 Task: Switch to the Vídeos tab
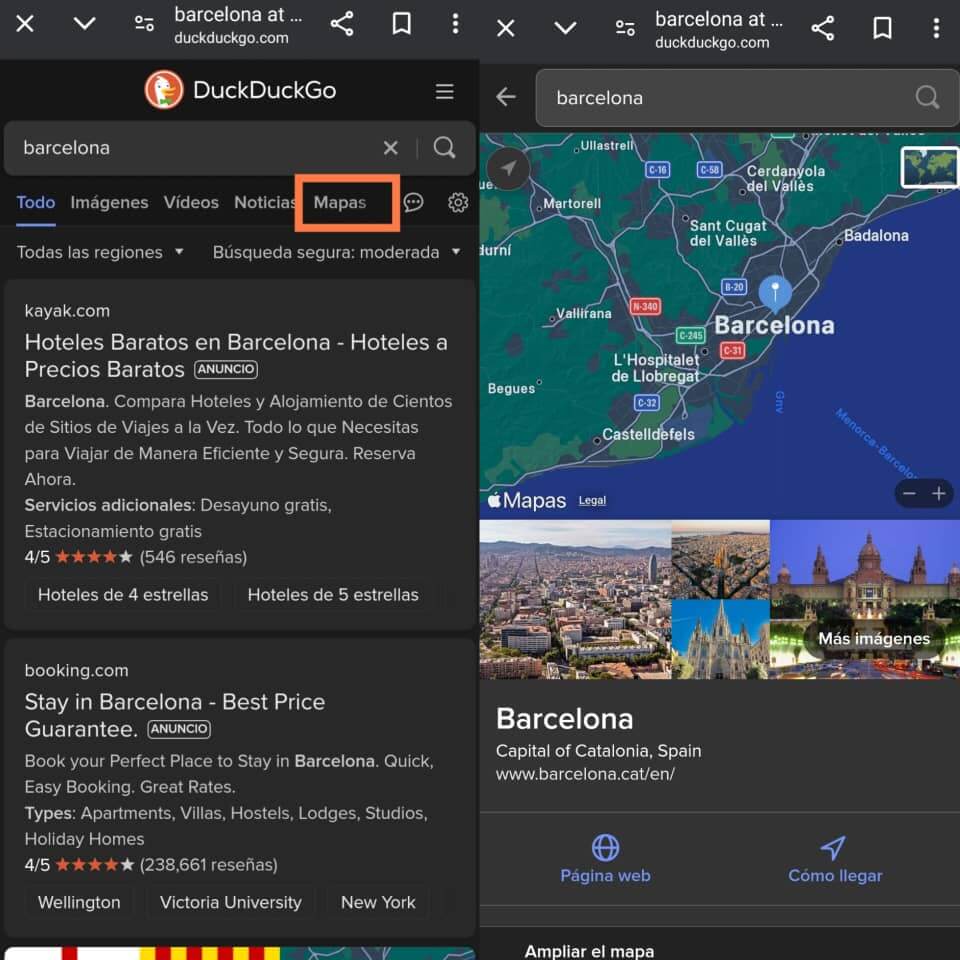pos(191,203)
